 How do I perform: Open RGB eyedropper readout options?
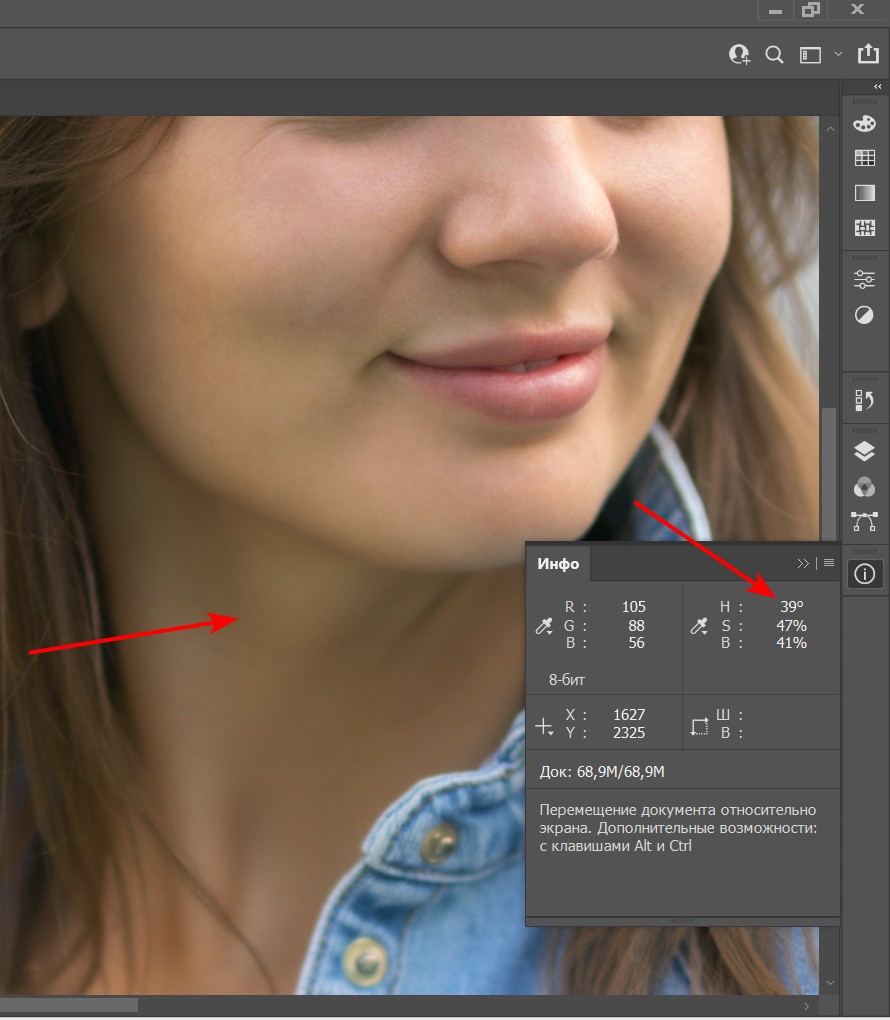[544, 626]
